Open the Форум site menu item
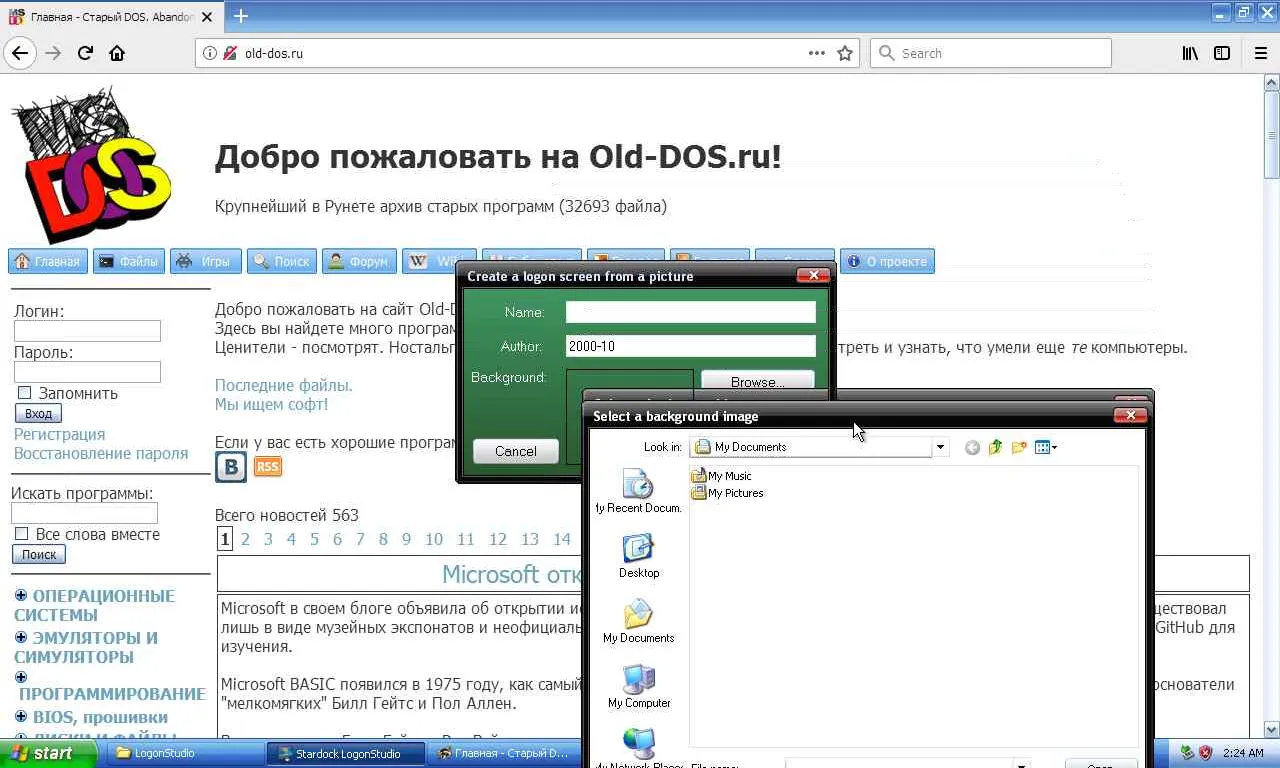Viewport: 1280px width, 768px height. [x=359, y=261]
